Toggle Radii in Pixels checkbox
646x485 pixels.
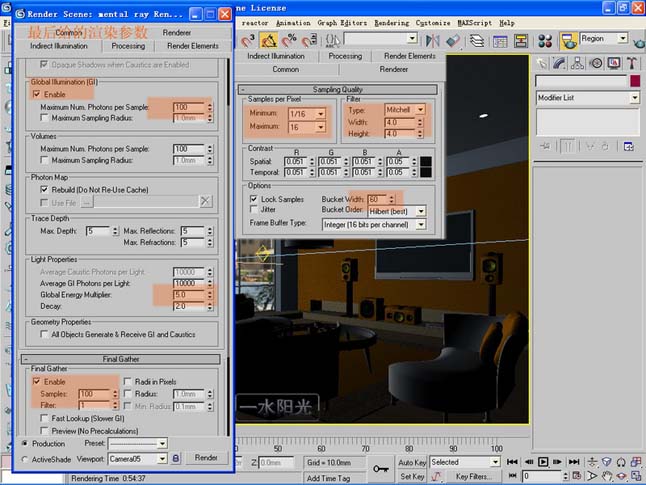click(x=128, y=382)
